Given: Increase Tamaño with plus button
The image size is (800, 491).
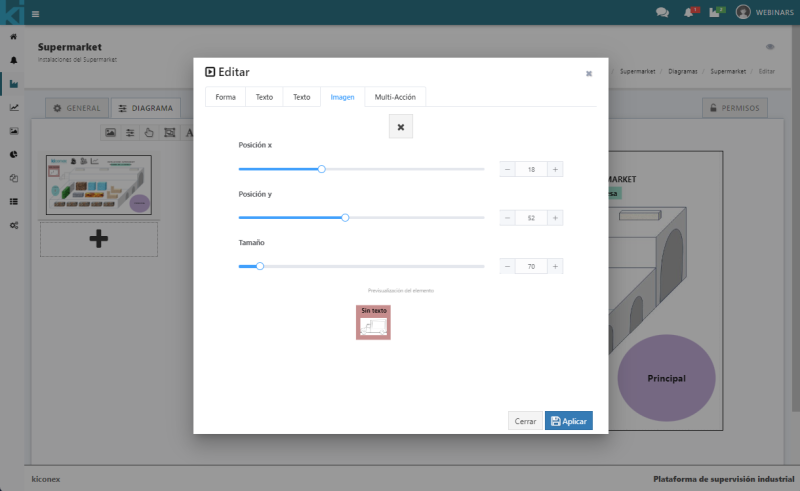Looking at the screenshot, I should [555, 266].
